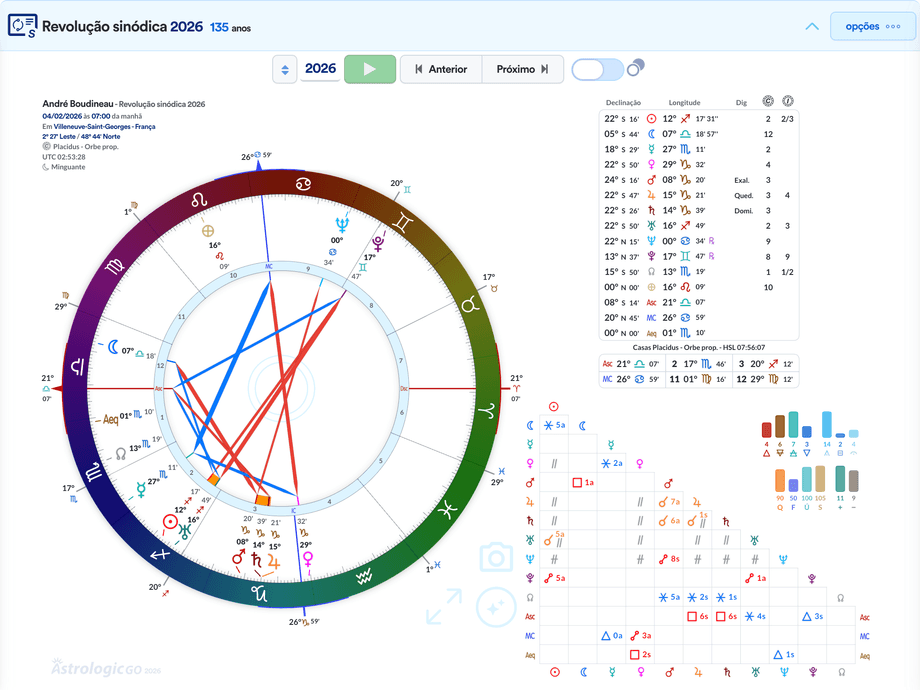This screenshot has width=920, height=690.
Task: Go to Próximo revolution
Action: (x=522, y=69)
